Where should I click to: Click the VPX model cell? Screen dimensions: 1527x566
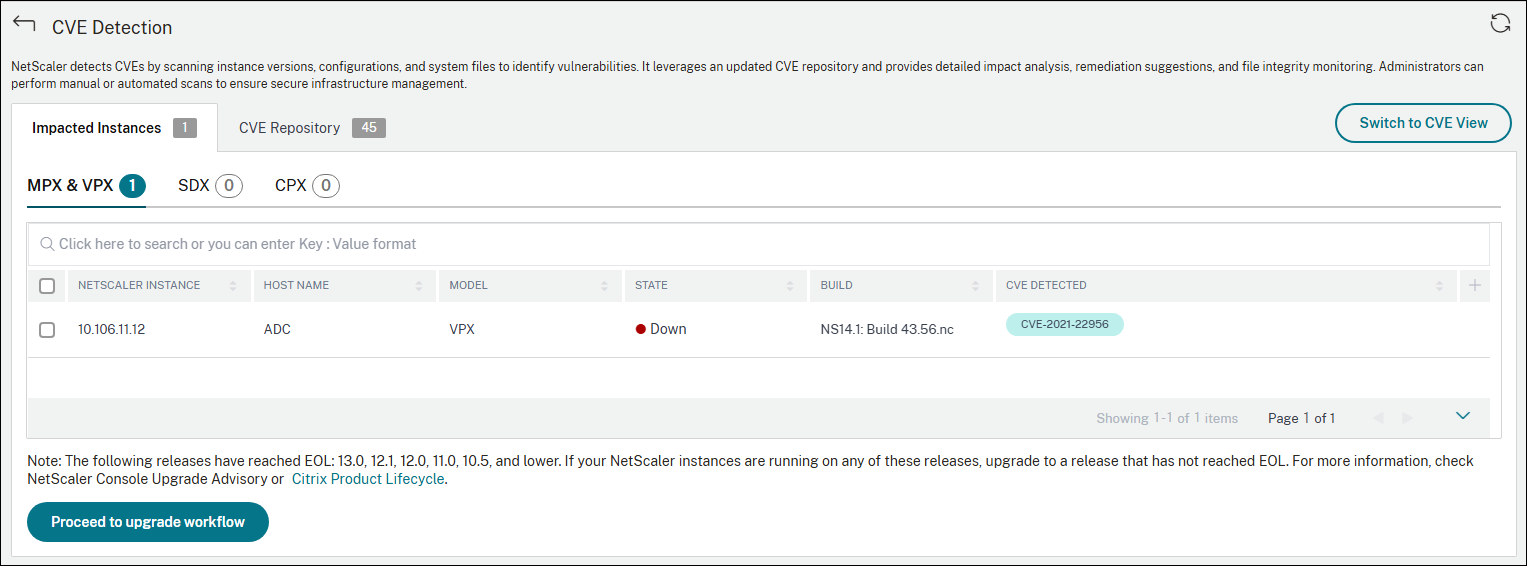coord(462,329)
